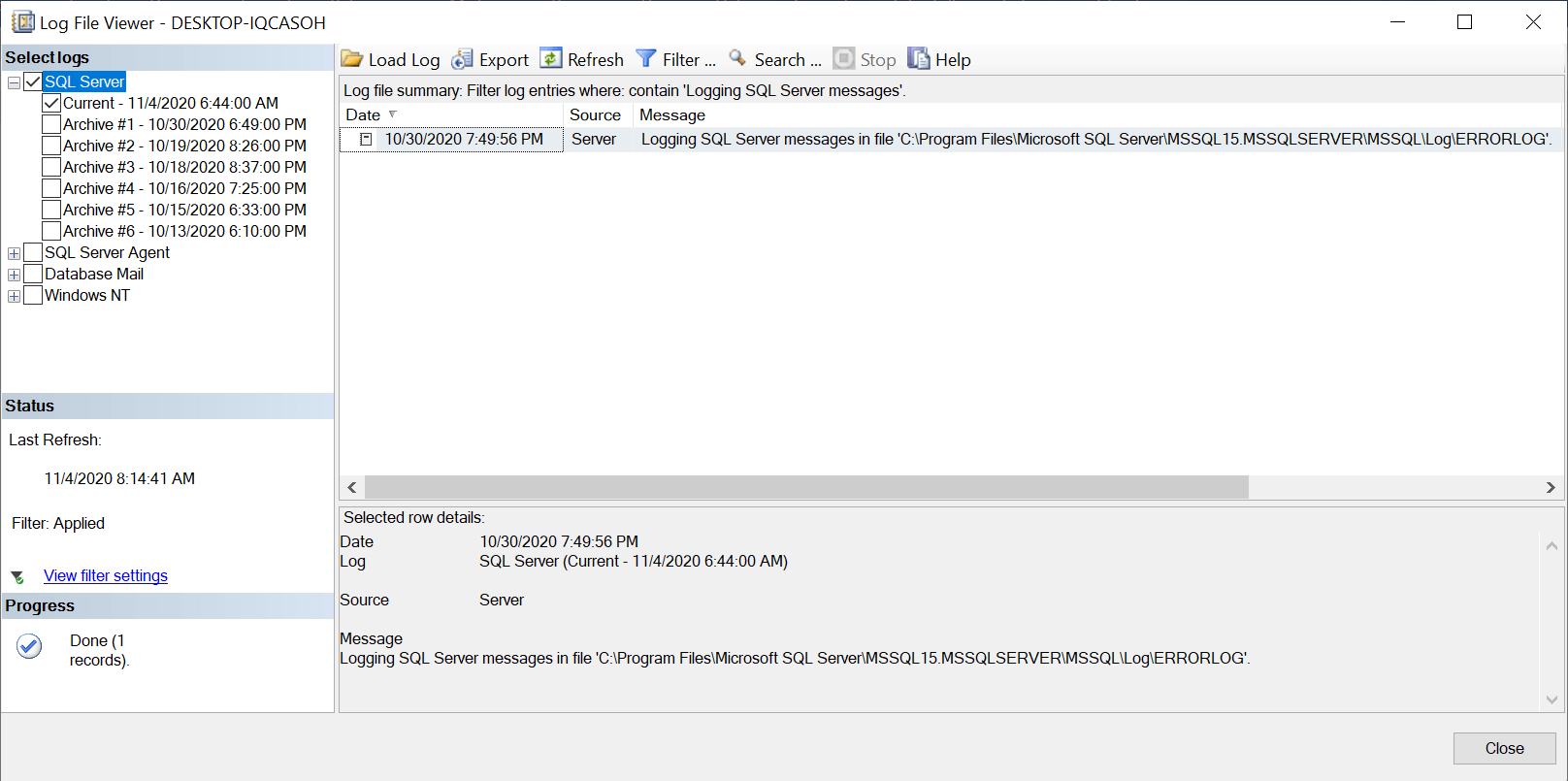
Task: Enable the SQL Server Agent checkbox
Action: tap(33, 252)
